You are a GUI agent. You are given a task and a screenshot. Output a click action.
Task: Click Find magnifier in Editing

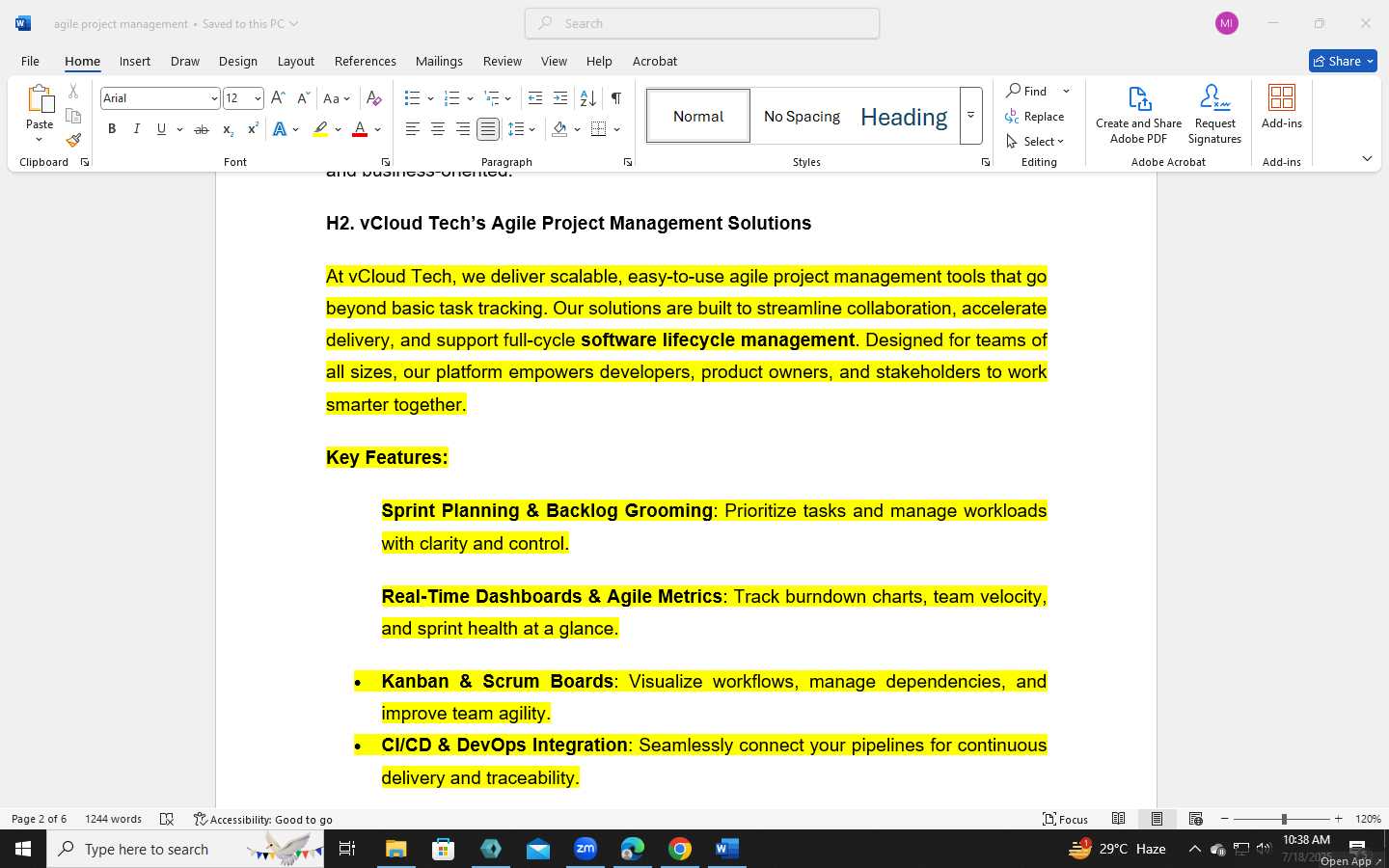click(x=1026, y=91)
